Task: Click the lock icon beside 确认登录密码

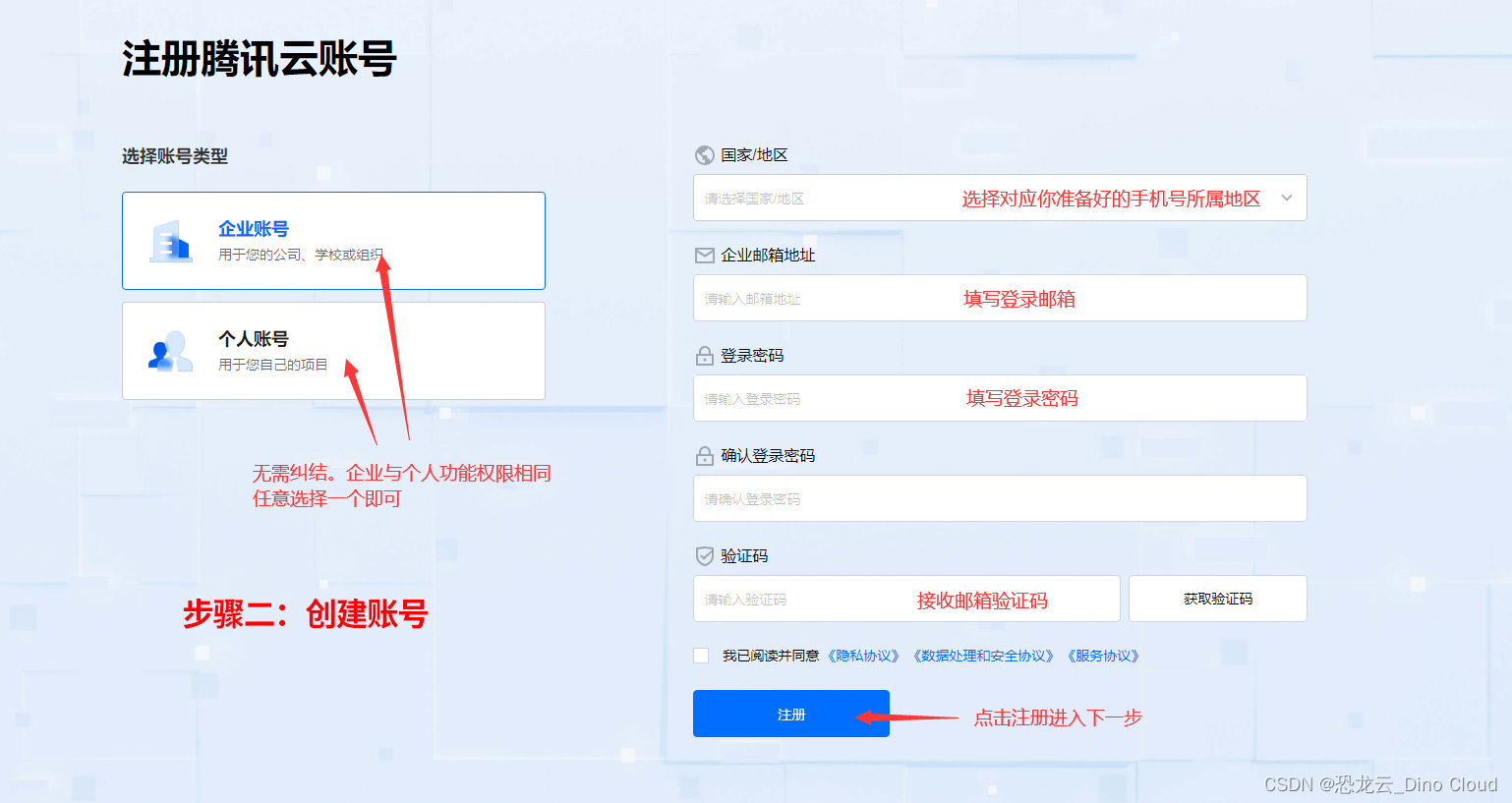Action: coord(704,456)
